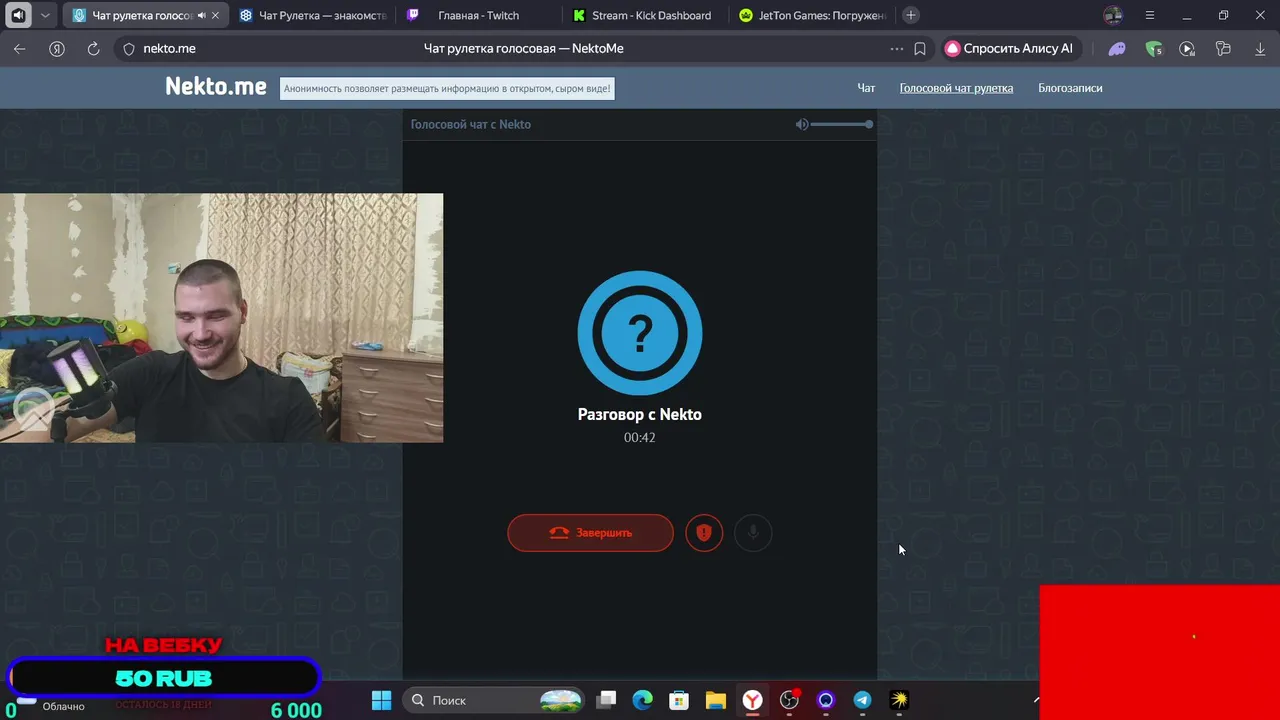The width and height of the screenshot is (1280, 720).
Task: Bookmark this page
Action: coord(920,48)
